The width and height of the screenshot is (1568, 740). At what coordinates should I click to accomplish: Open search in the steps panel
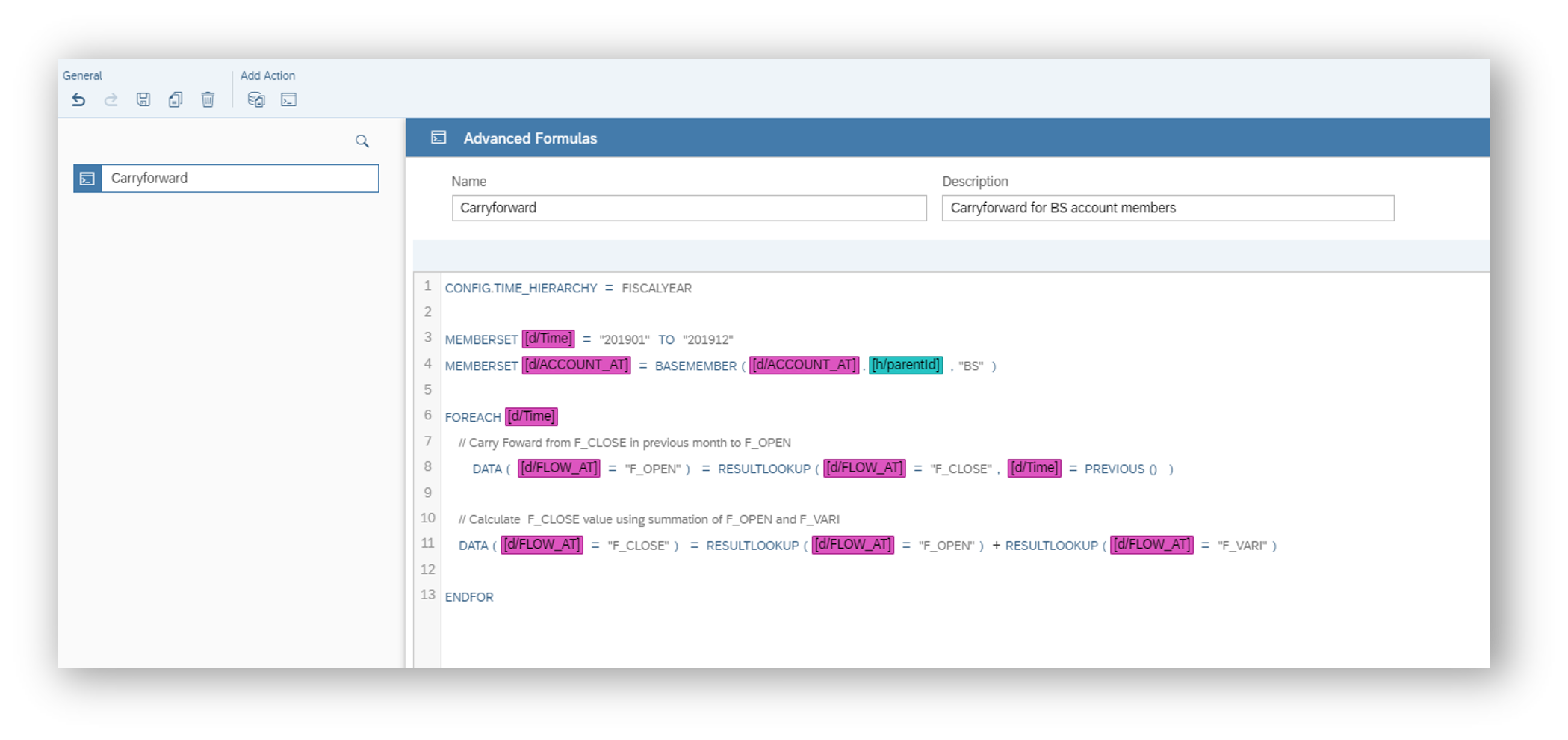362,141
